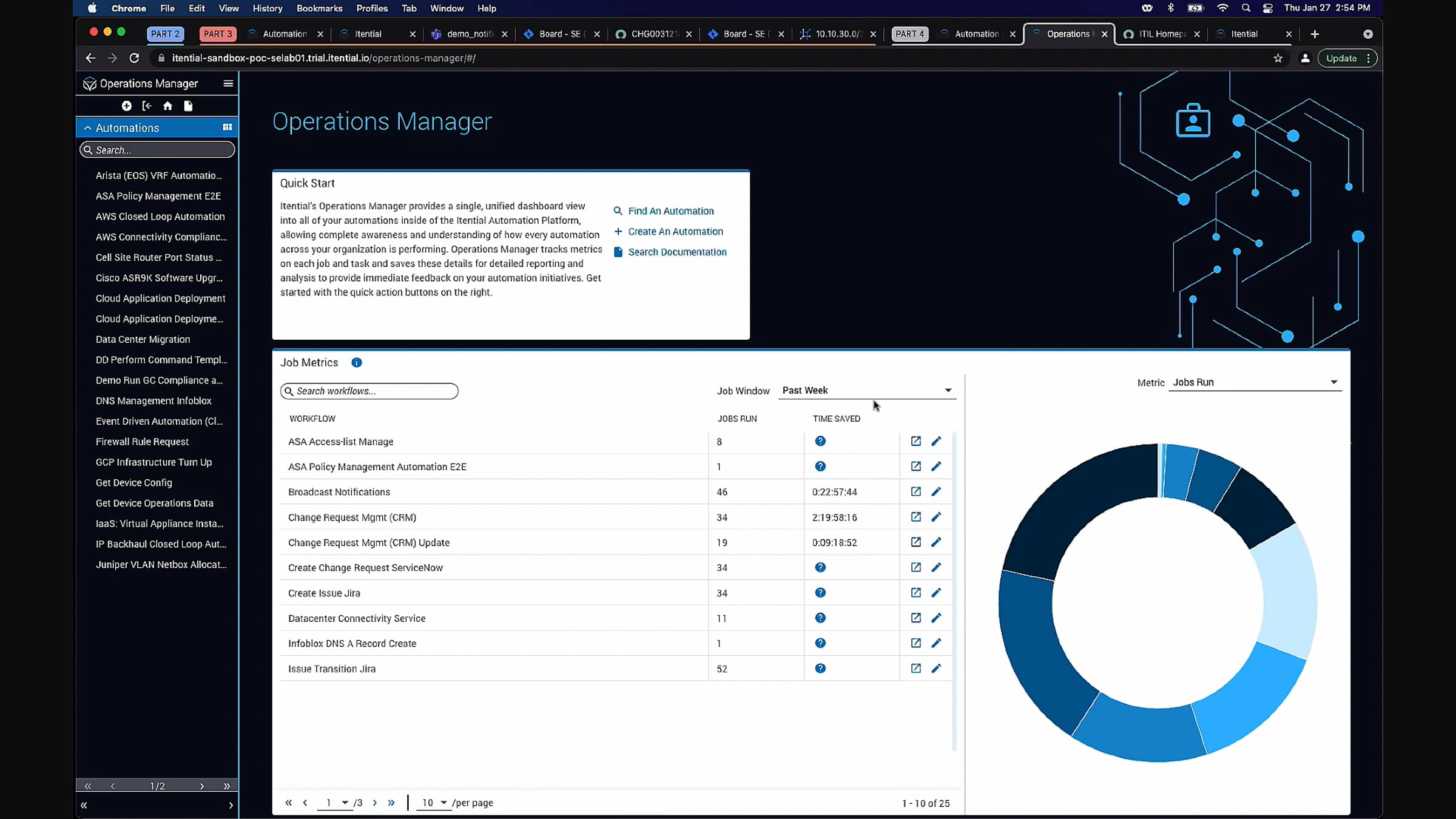Viewport: 1456px width, 819px height.
Task: Click Create An Automation link
Action: (675, 232)
